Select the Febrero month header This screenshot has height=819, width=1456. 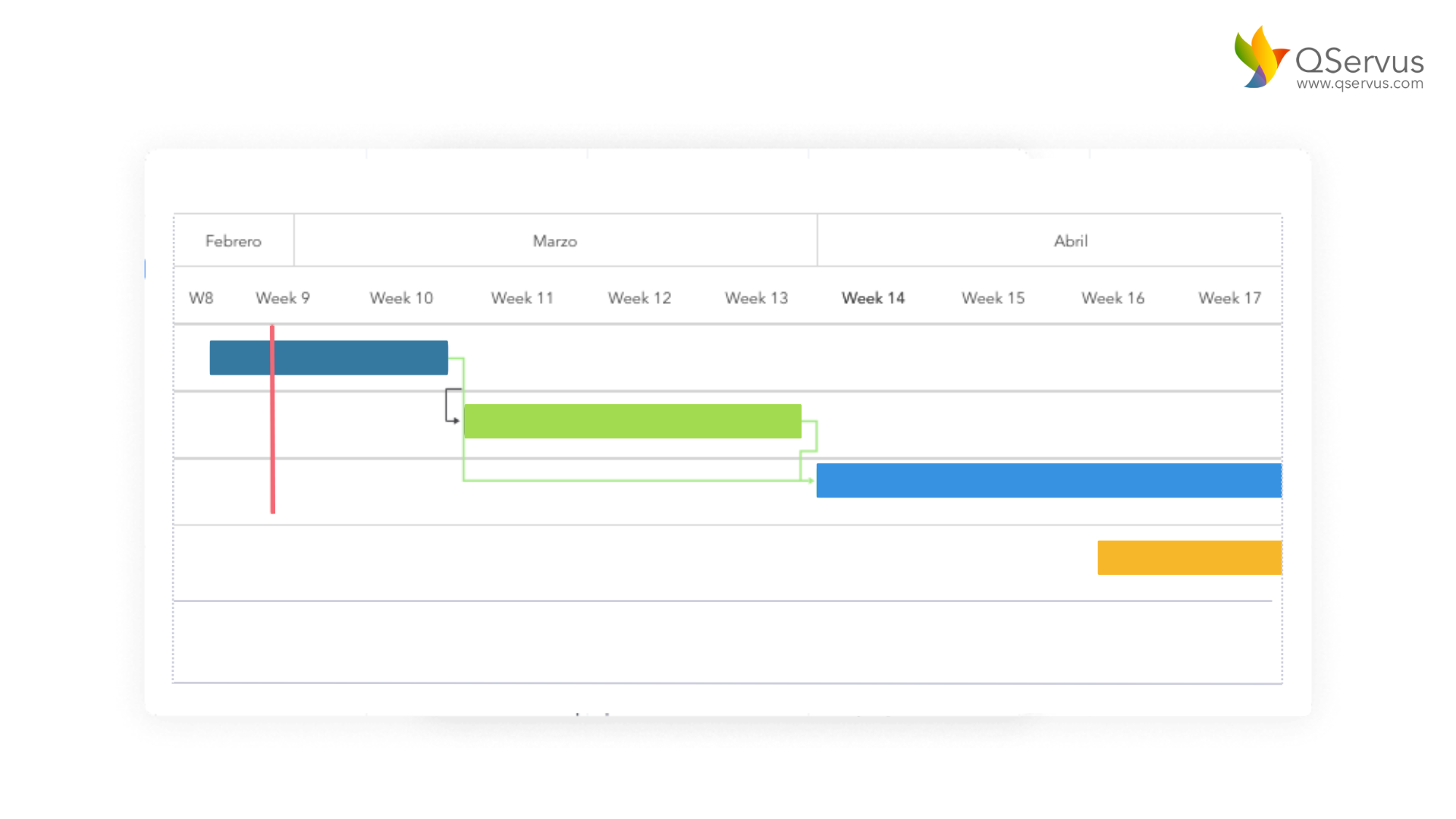234,241
